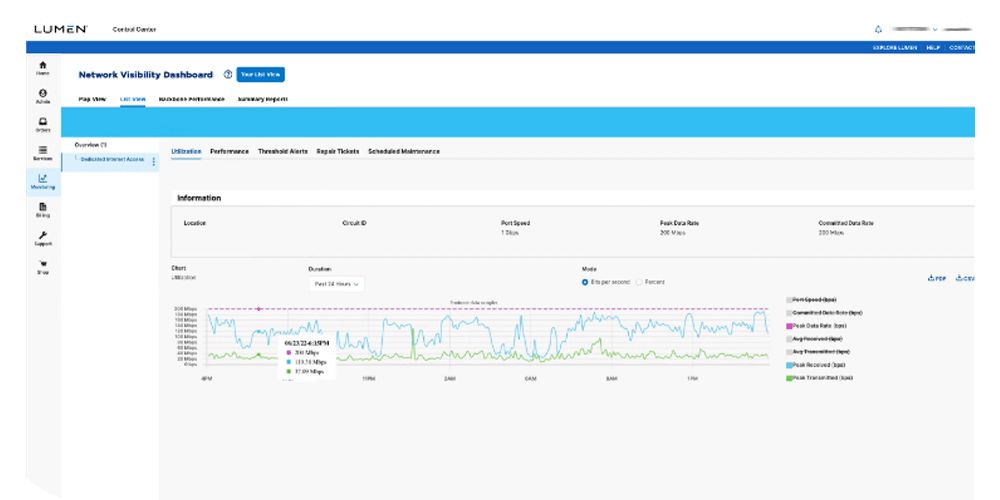The width and height of the screenshot is (1000, 500).
Task: Open the Orders sidebar section
Action: (43, 124)
